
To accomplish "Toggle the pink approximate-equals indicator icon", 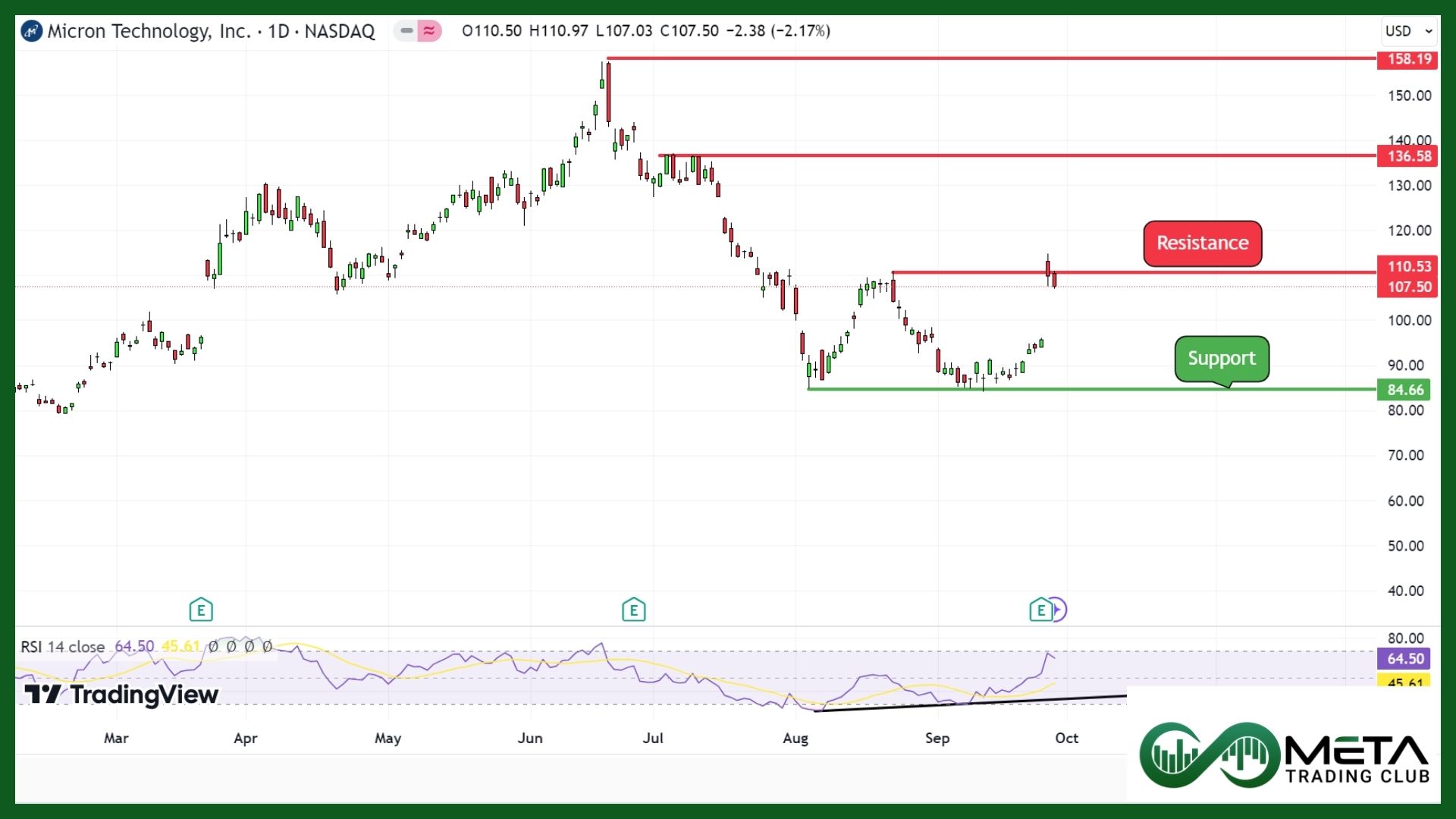I will (429, 31).
